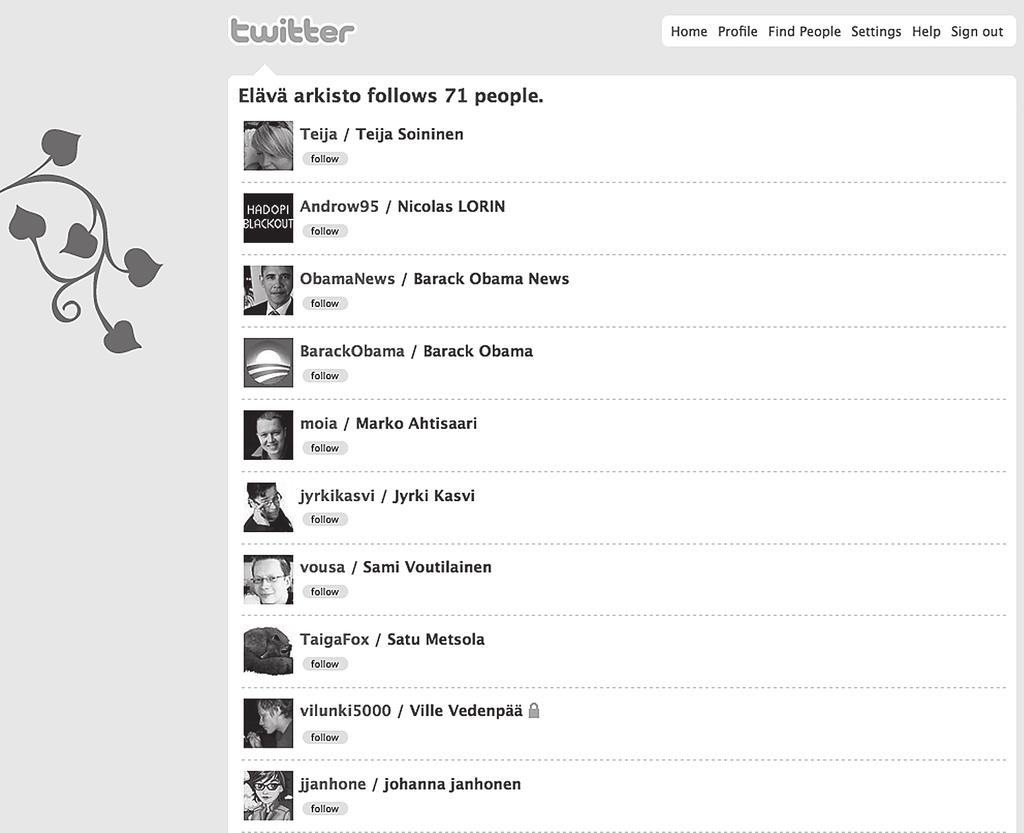Open jjanhone's cartoon avatar
The width and height of the screenshot is (1024, 833).
(x=268, y=795)
